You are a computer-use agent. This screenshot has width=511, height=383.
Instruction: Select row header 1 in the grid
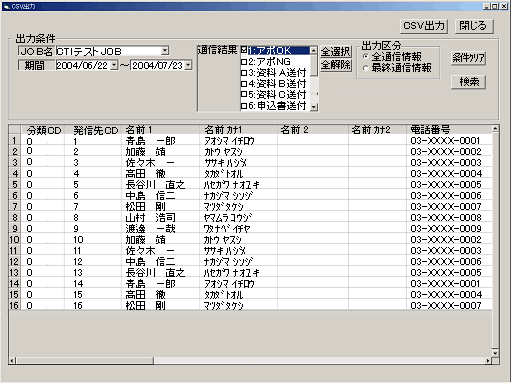point(15,140)
